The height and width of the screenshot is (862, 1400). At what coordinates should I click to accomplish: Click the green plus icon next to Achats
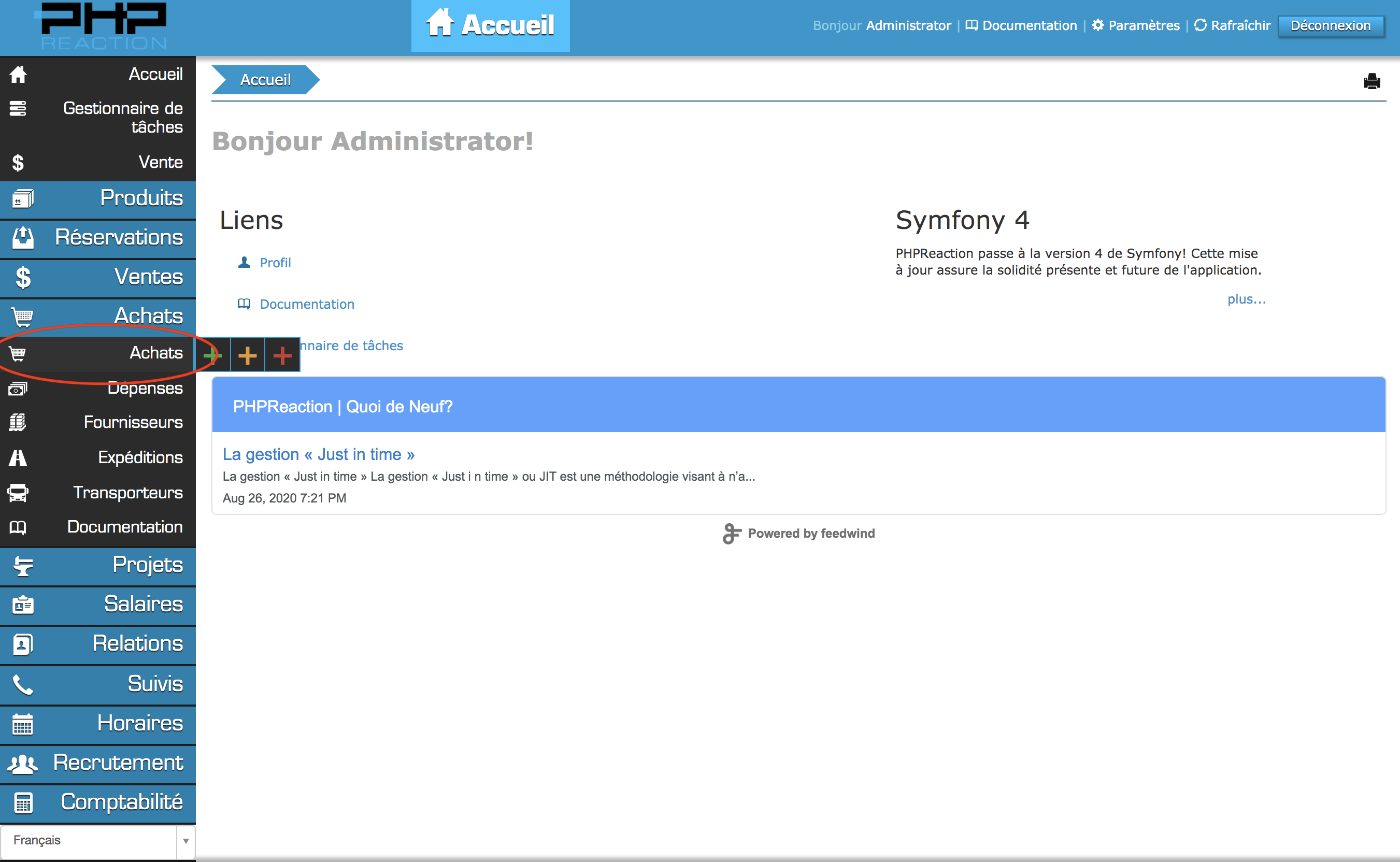(x=213, y=355)
